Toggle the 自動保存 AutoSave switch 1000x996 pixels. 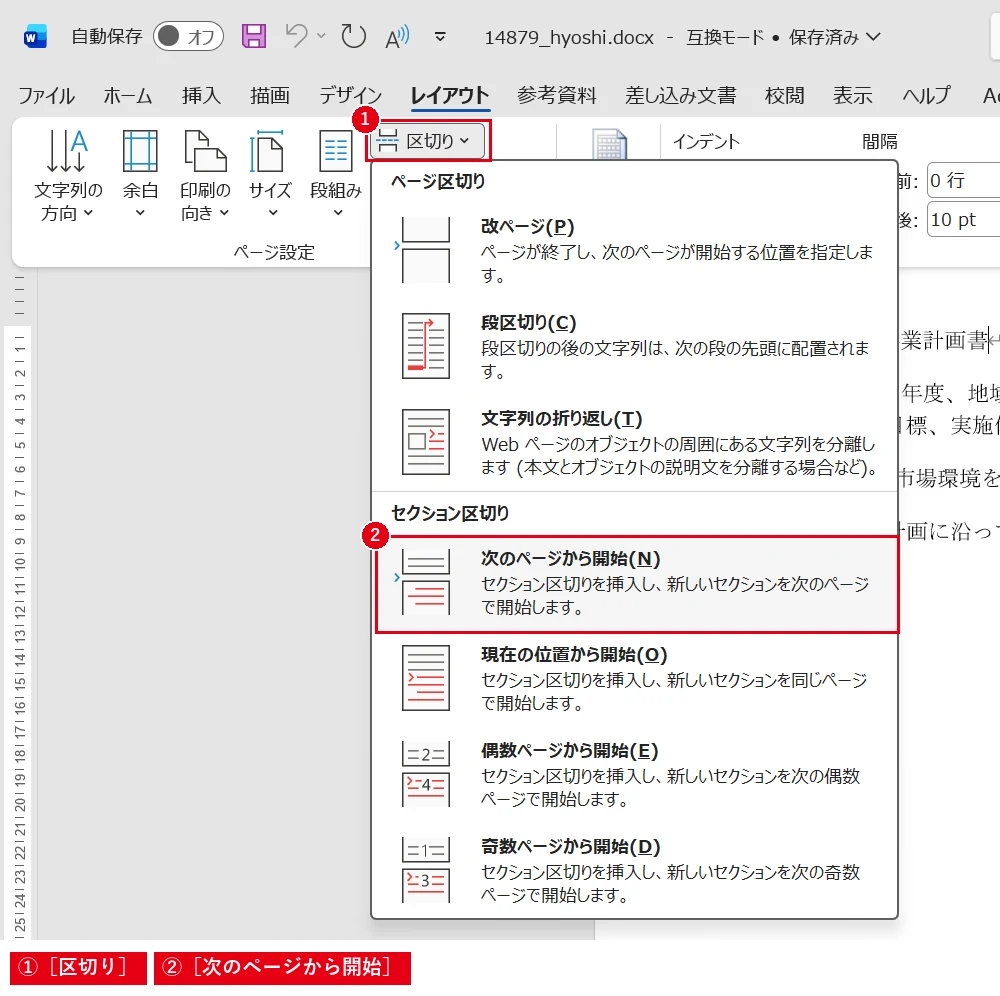tap(188, 36)
